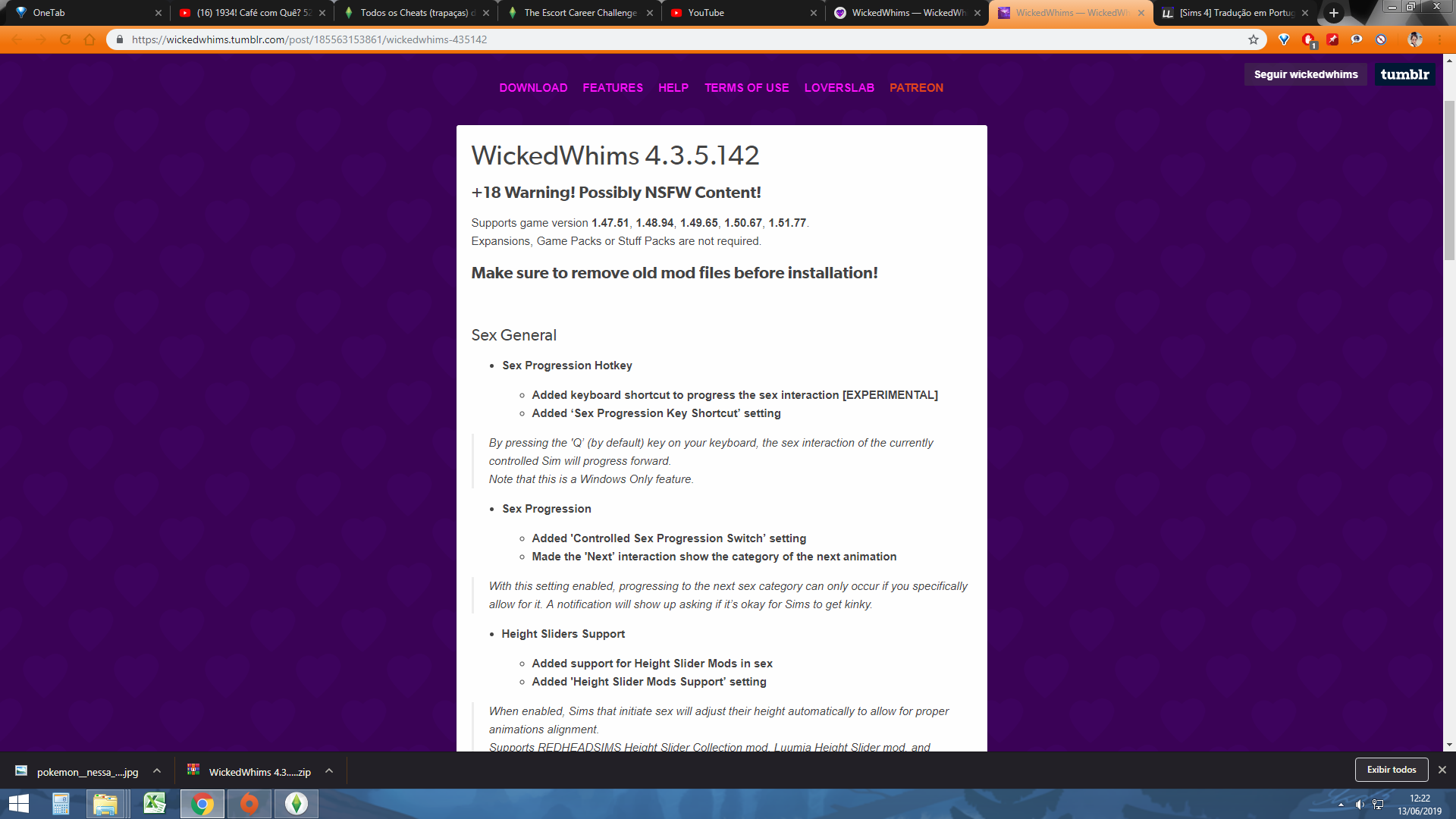This screenshot has width=1456, height=819.
Task: Open the LOVERSLAB link
Action: tap(839, 88)
